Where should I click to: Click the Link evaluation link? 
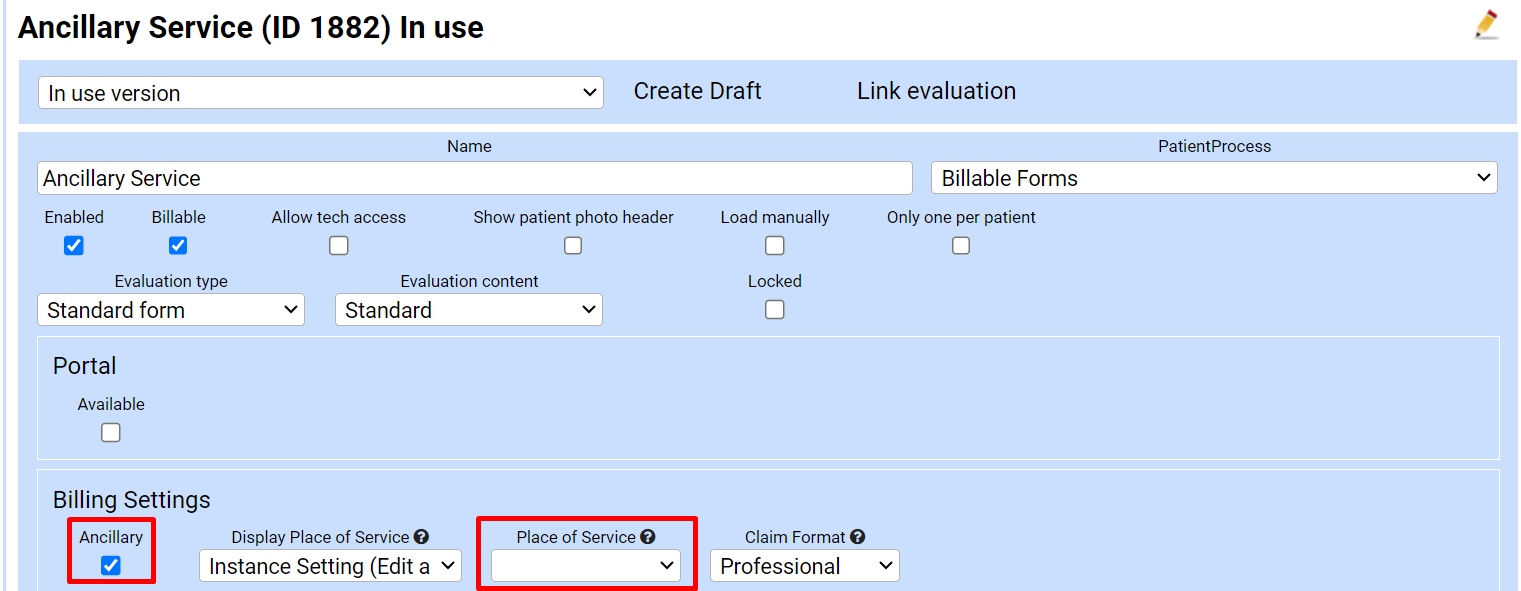[x=936, y=91]
